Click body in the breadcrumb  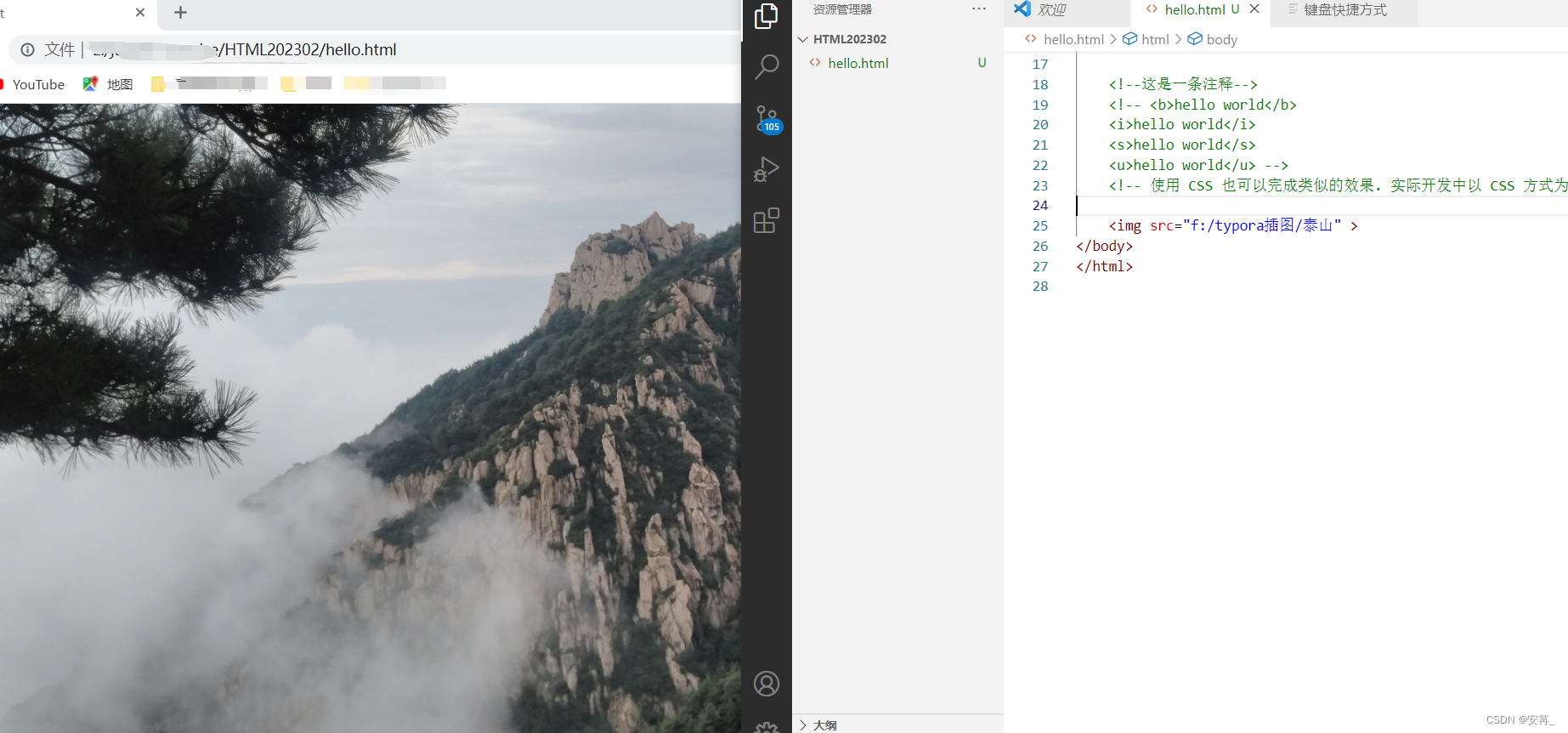(x=1213, y=39)
